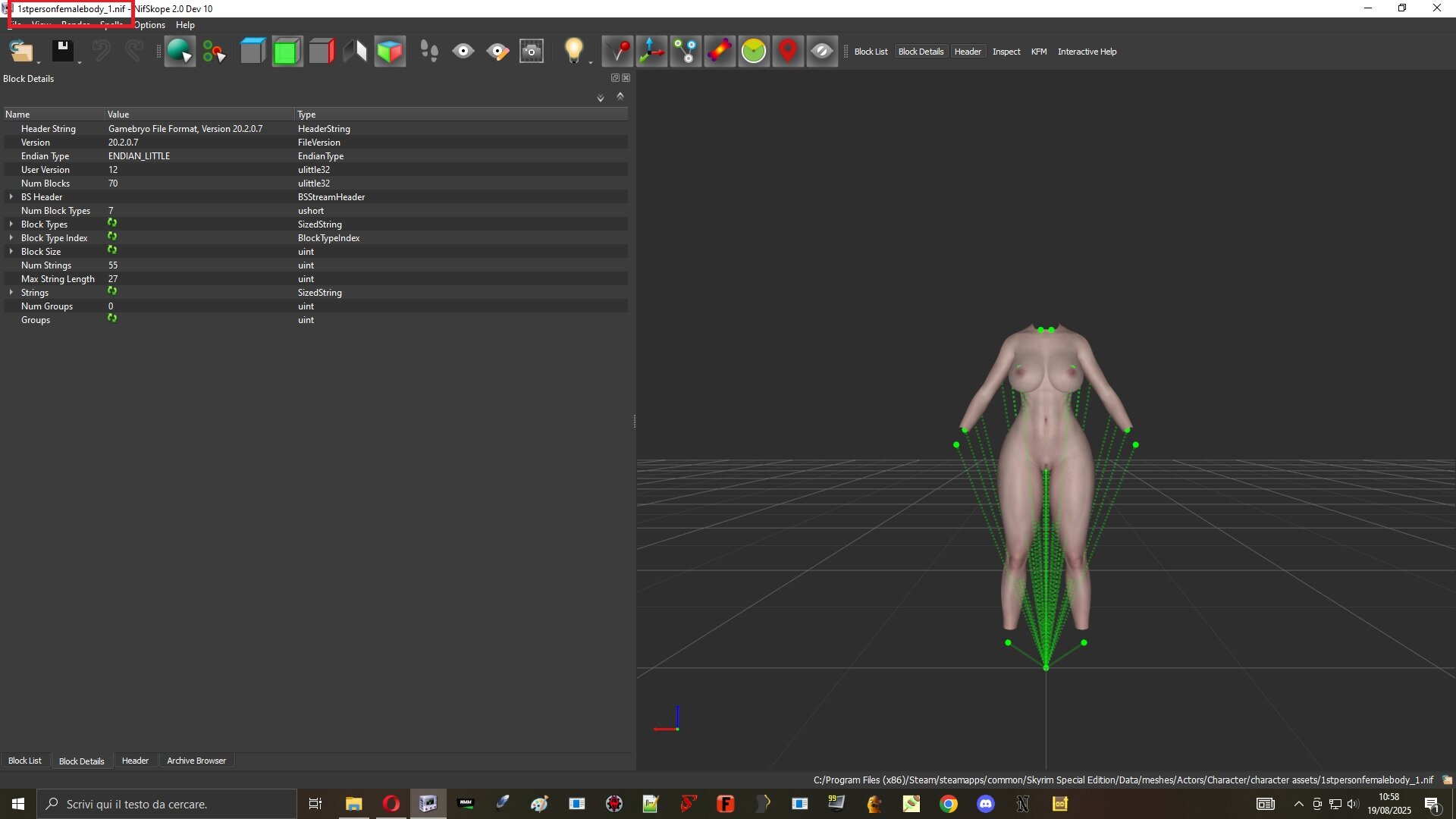The height and width of the screenshot is (819, 1456).
Task: Switch to Front view green cube
Action: (287, 52)
